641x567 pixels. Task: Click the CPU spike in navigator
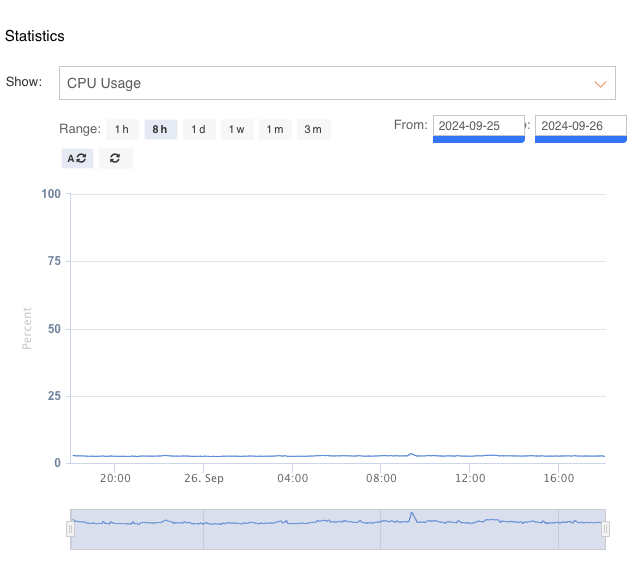coord(412,516)
